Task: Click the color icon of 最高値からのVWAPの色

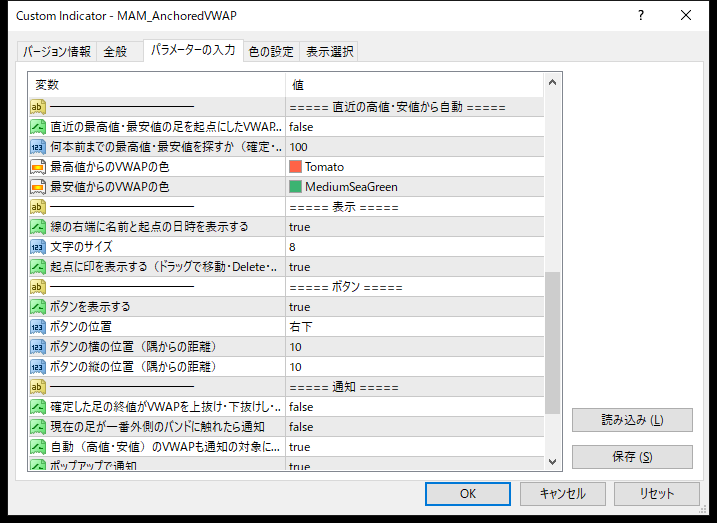Action: point(38,167)
